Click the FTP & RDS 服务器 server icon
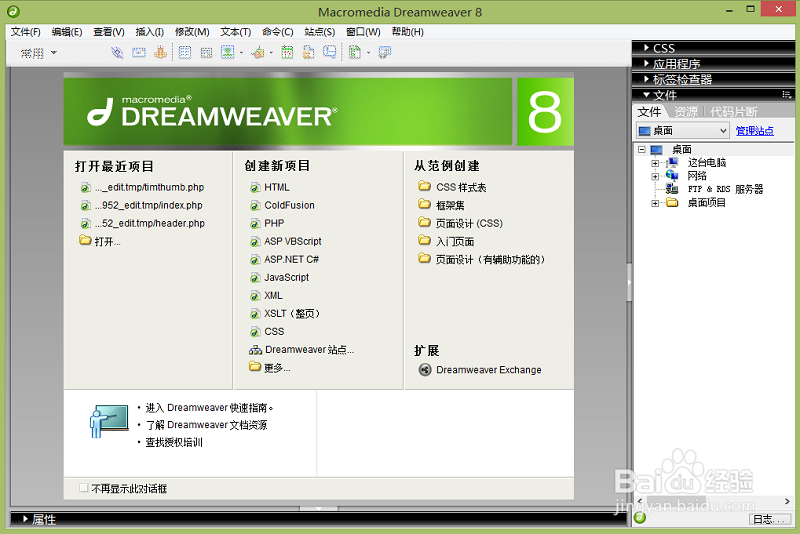Screen dimensions: 800x534 672,189
